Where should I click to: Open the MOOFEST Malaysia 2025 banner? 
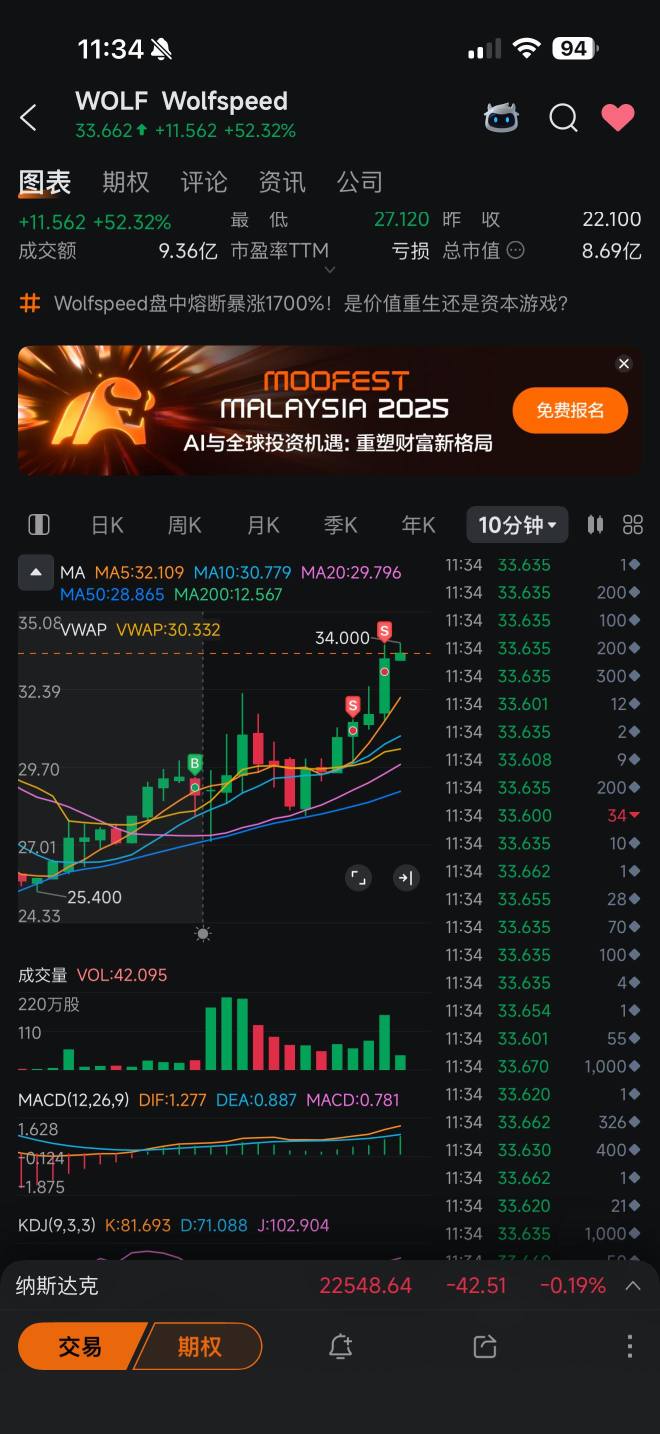(x=330, y=410)
